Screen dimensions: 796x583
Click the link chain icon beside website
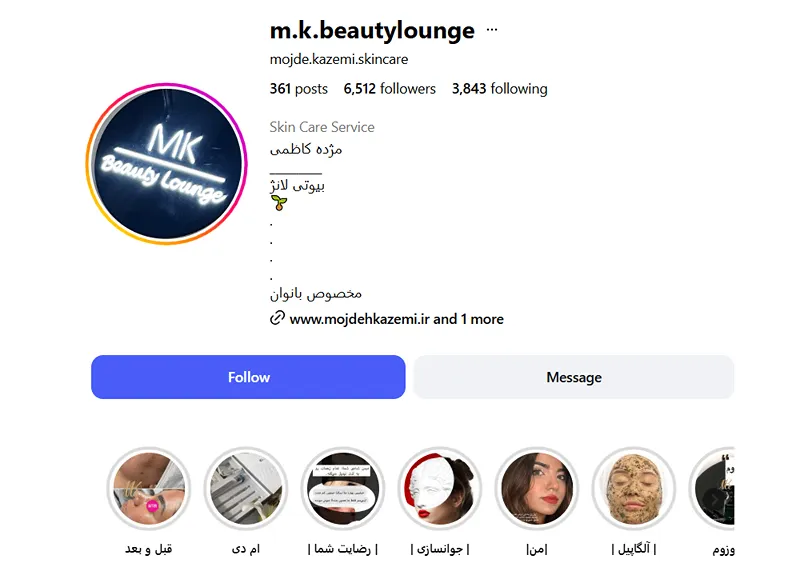[x=277, y=318]
